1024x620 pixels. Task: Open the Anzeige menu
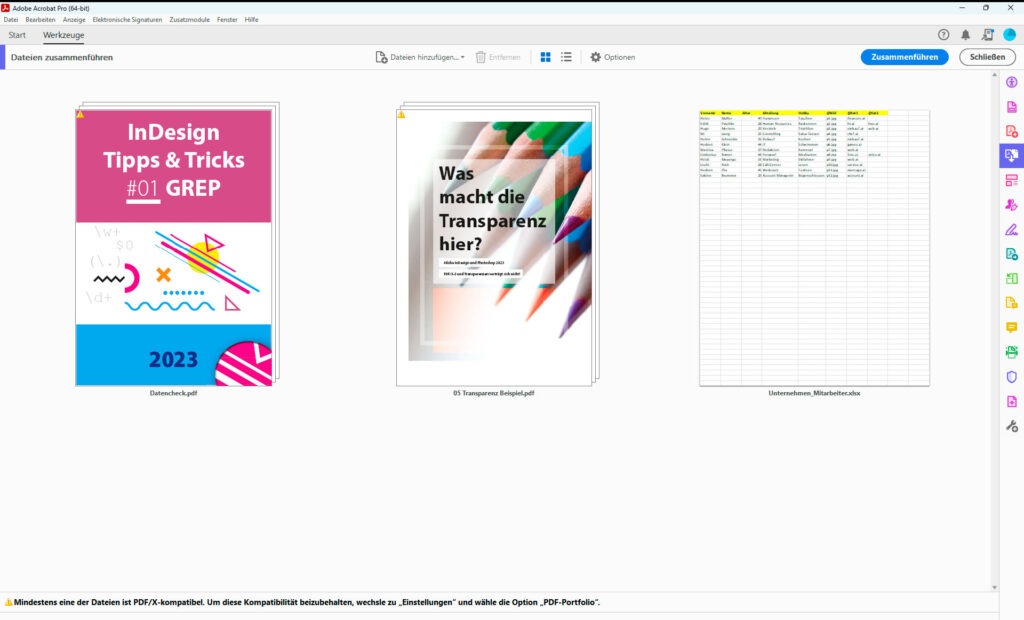click(x=74, y=20)
